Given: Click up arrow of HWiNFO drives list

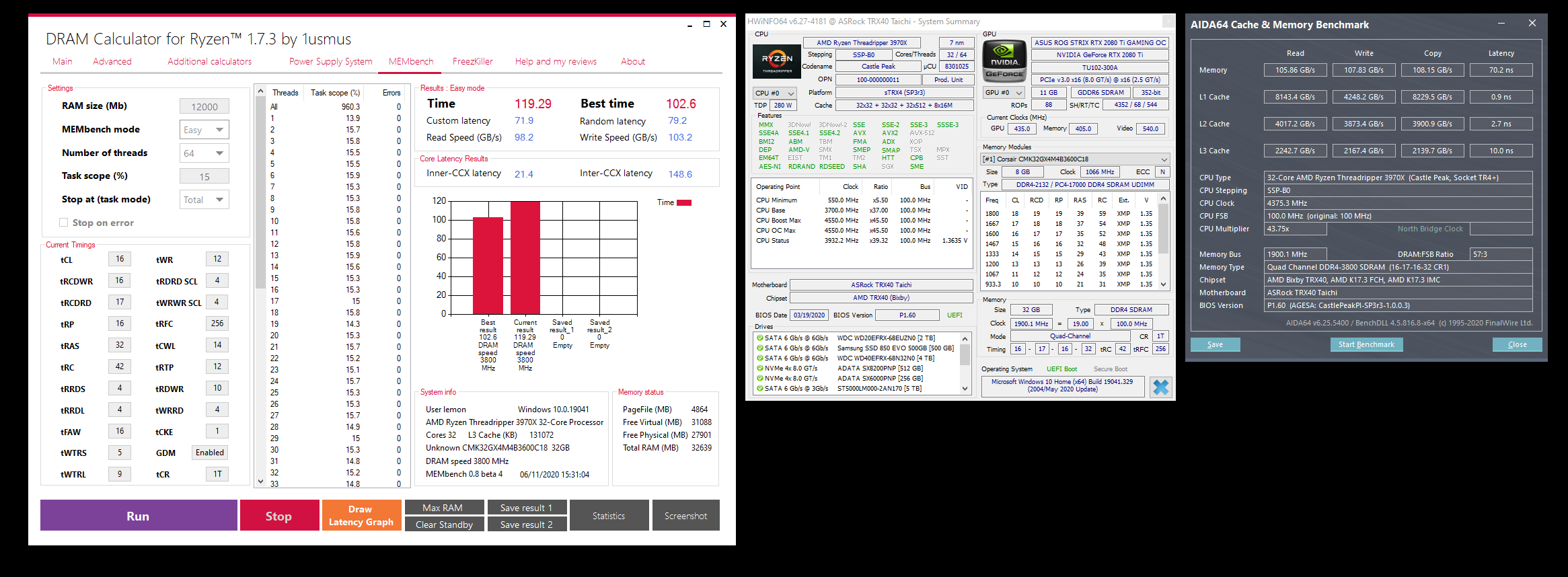Looking at the screenshot, I should coord(965,338).
